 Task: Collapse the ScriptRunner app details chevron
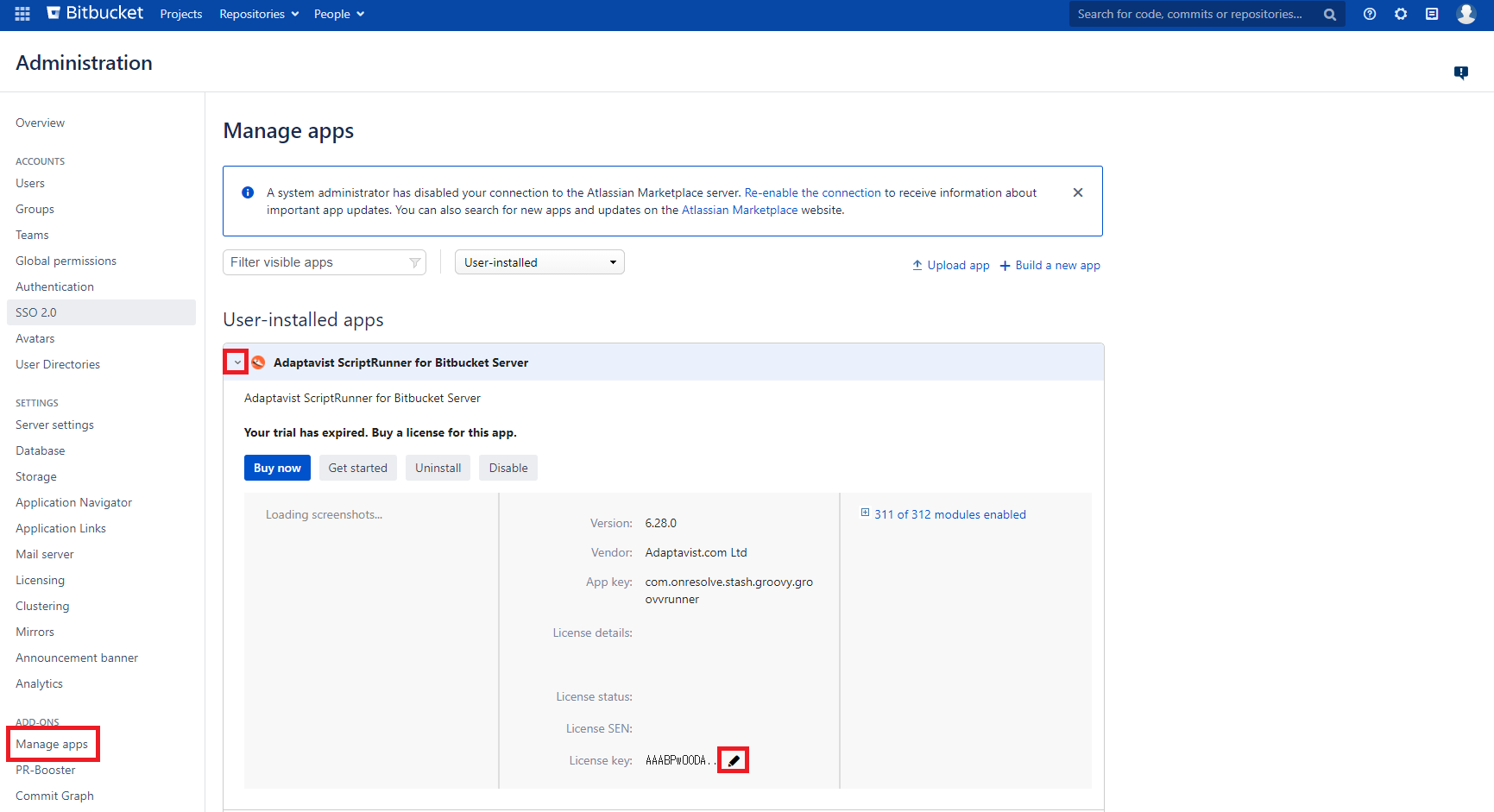tap(237, 362)
